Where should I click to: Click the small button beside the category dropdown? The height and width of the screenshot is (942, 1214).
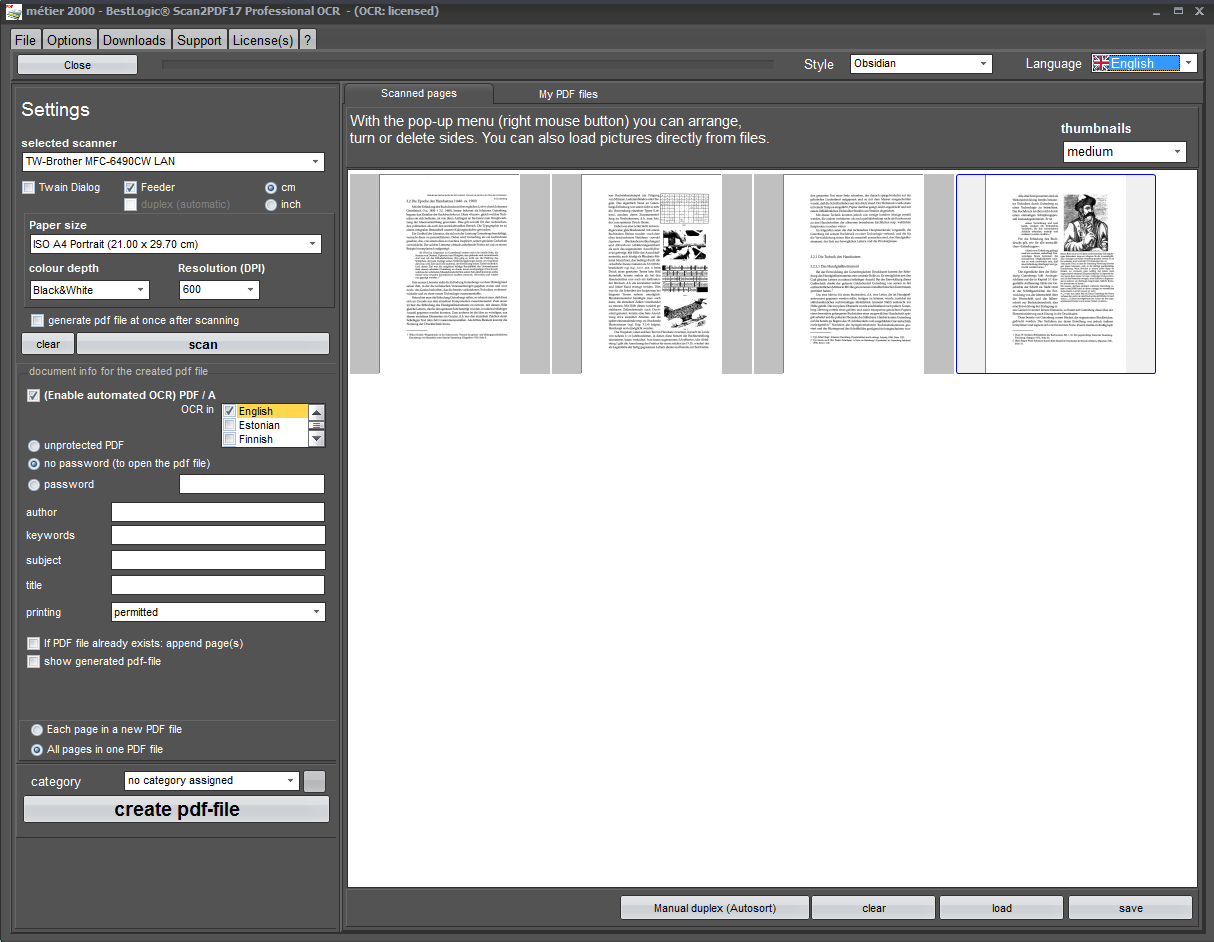(315, 781)
